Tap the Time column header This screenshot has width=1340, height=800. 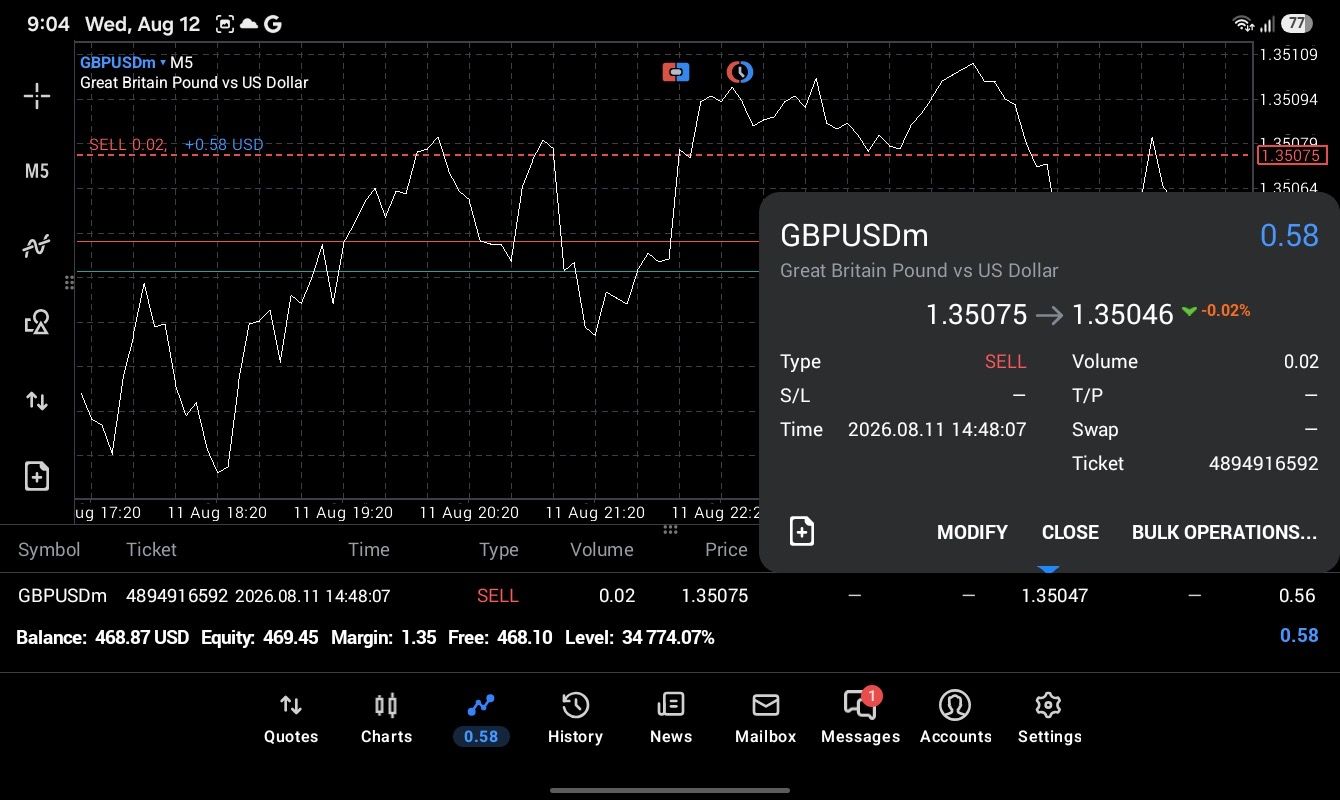click(368, 549)
